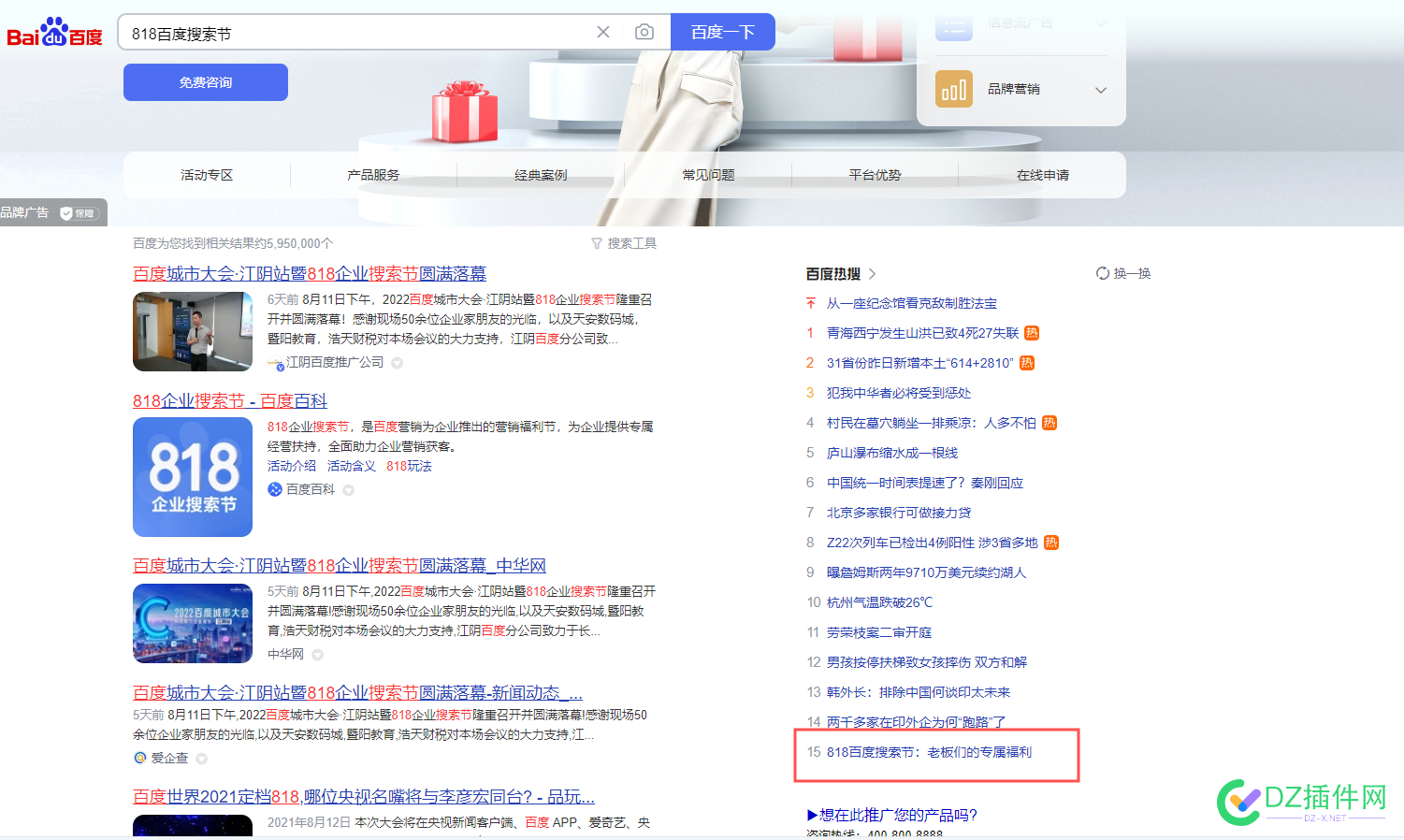1404x840 pixels.
Task: Open the 在线申请 tab
Action: pos(1043,175)
